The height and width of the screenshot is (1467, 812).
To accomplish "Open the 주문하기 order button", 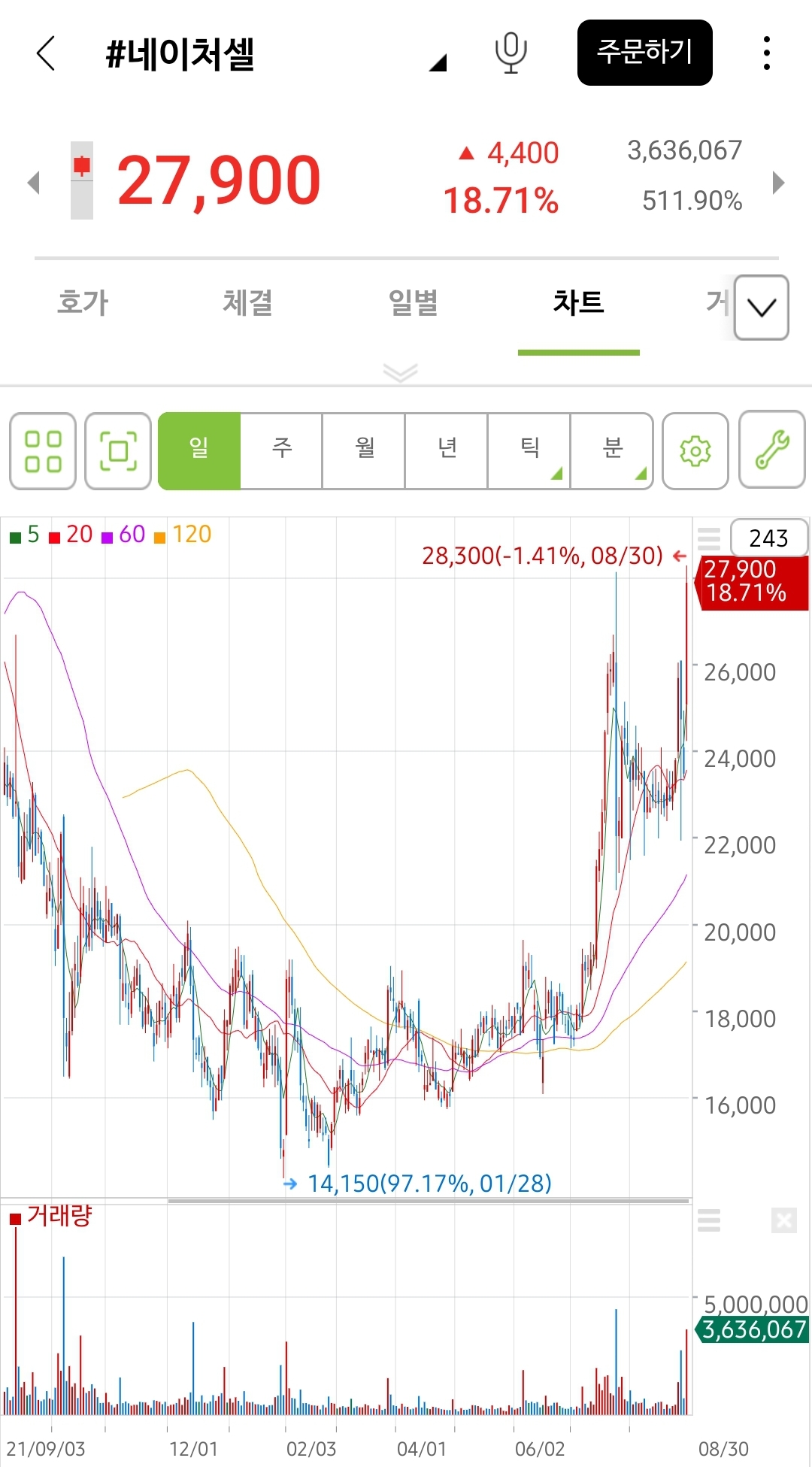I will click(x=644, y=53).
